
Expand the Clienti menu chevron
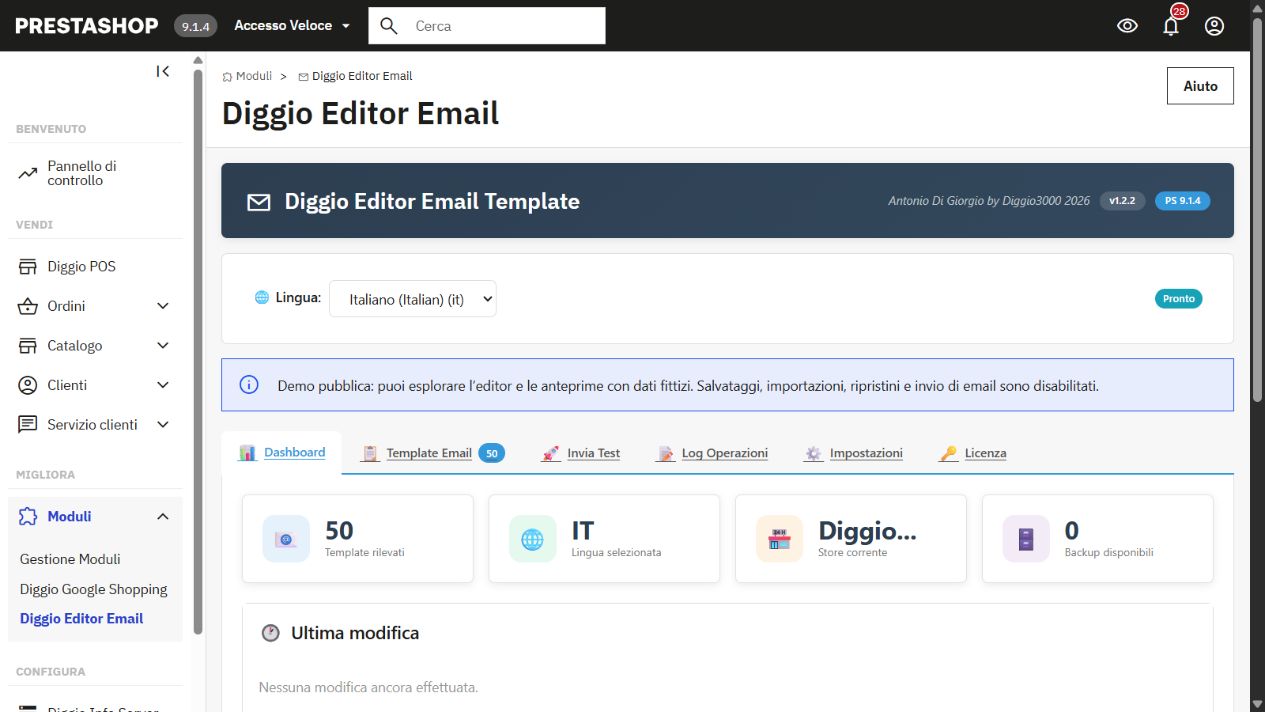tap(163, 385)
